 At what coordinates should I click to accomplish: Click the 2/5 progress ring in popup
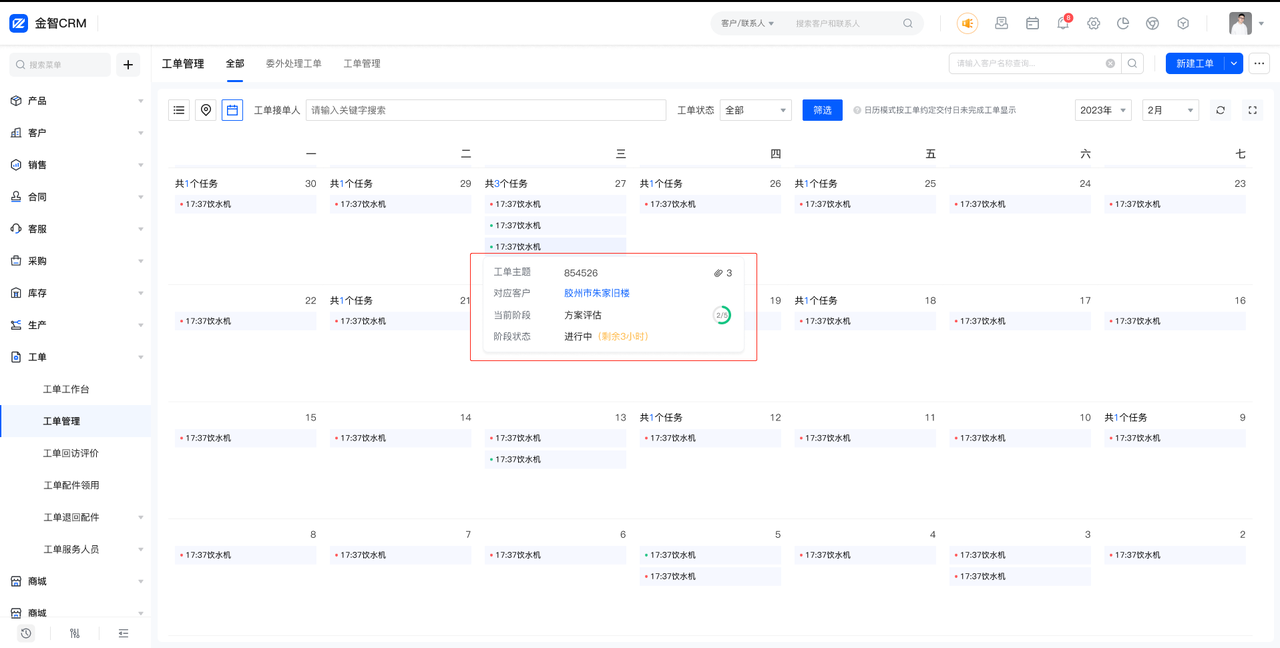pyautogui.click(x=722, y=315)
